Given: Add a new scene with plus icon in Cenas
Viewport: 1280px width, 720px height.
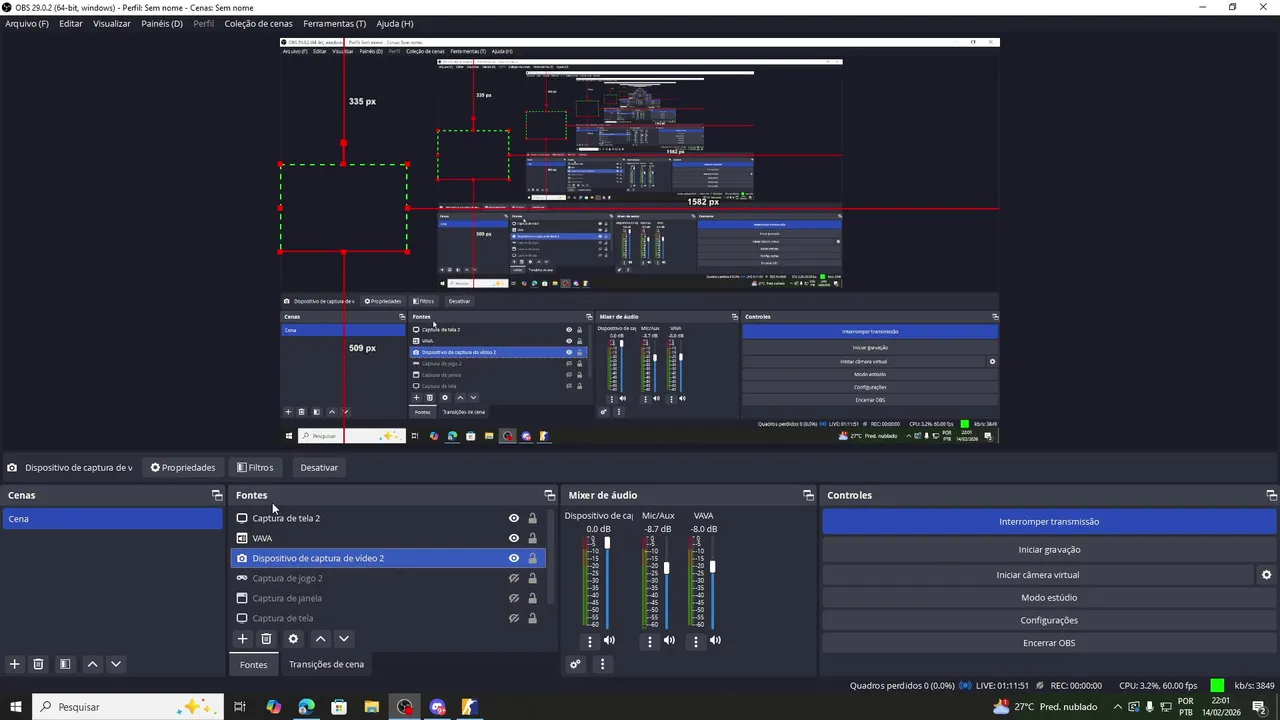Looking at the screenshot, I should (x=14, y=664).
